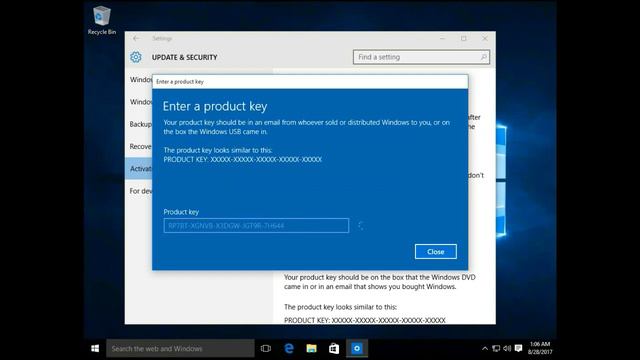The image size is (640, 360).
Task: Open Task View from the taskbar
Action: [266, 349]
